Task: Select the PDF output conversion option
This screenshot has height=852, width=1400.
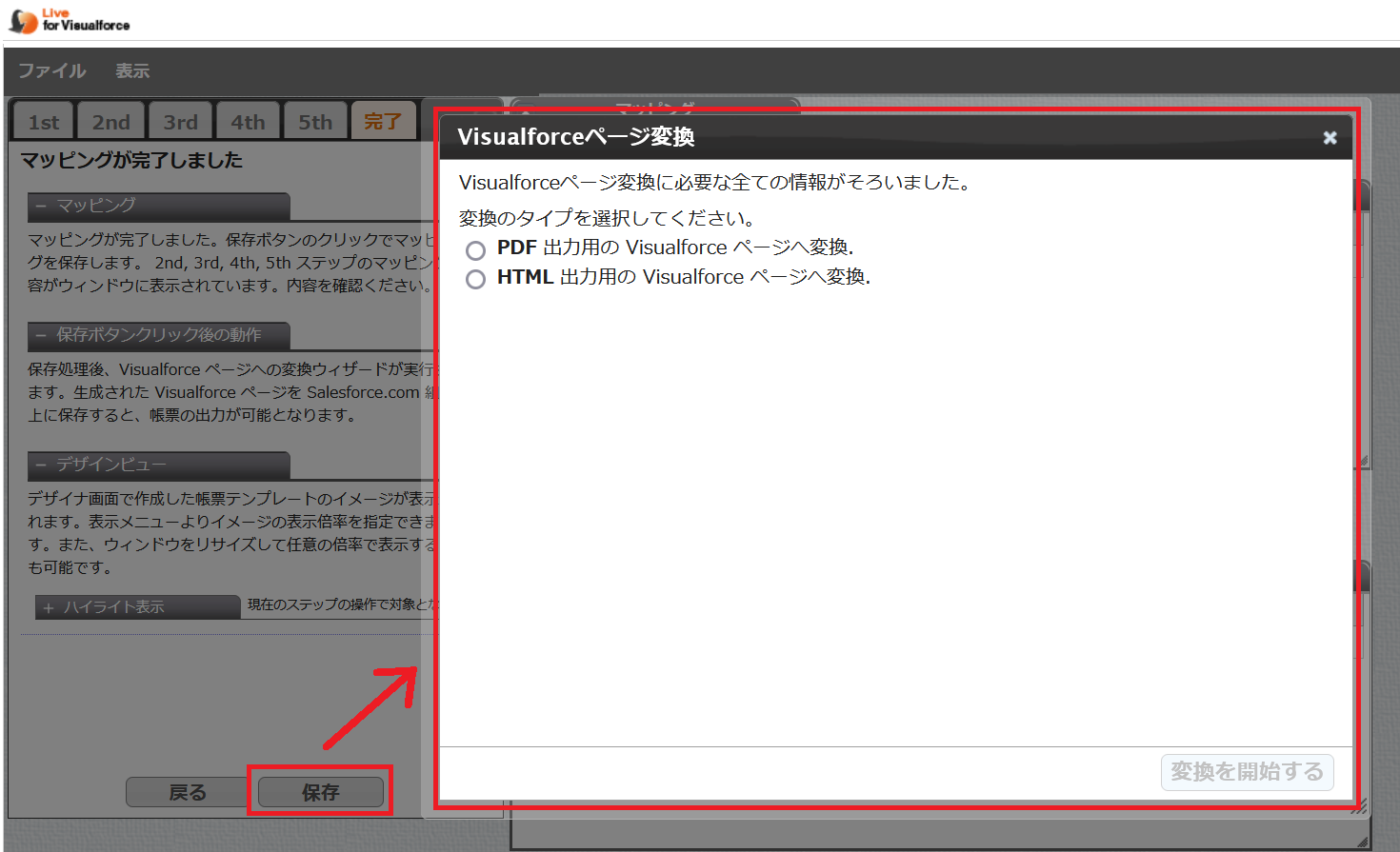Action: click(x=476, y=250)
